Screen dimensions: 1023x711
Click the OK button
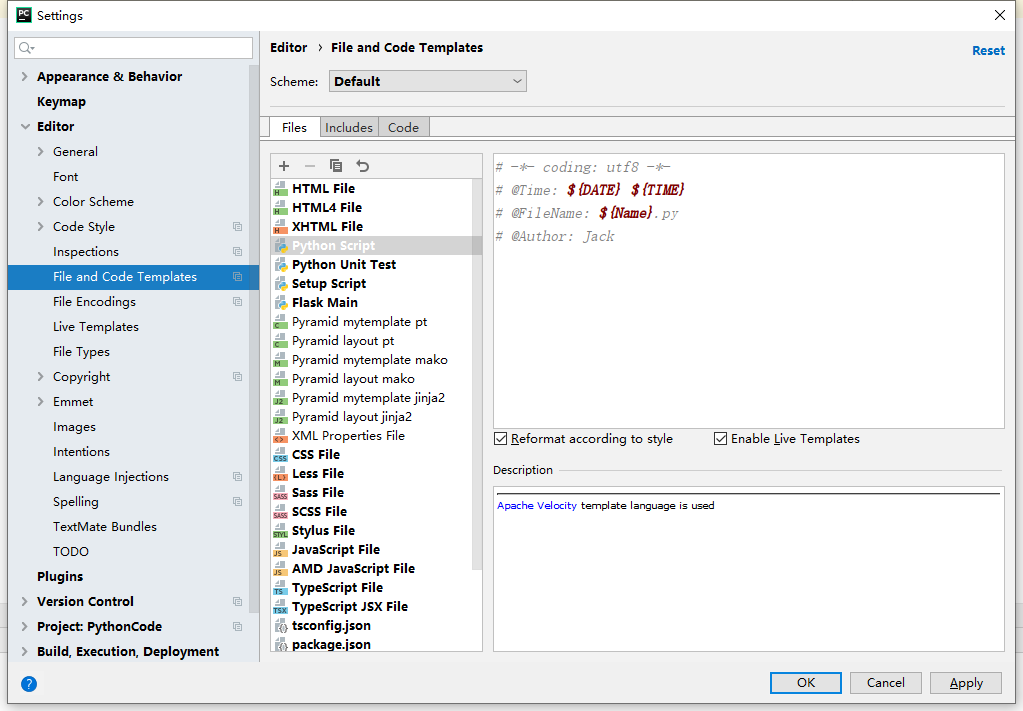click(806, 683)
